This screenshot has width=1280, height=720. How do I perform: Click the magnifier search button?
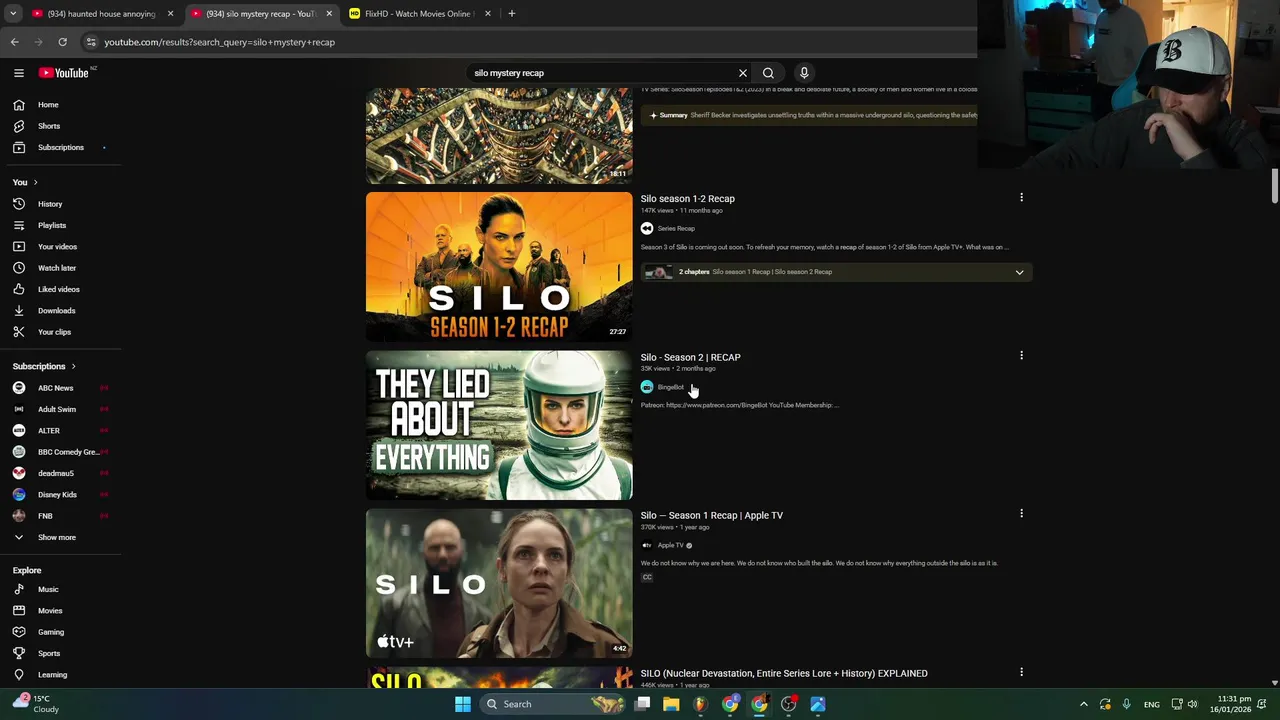(x=768, y=73)
